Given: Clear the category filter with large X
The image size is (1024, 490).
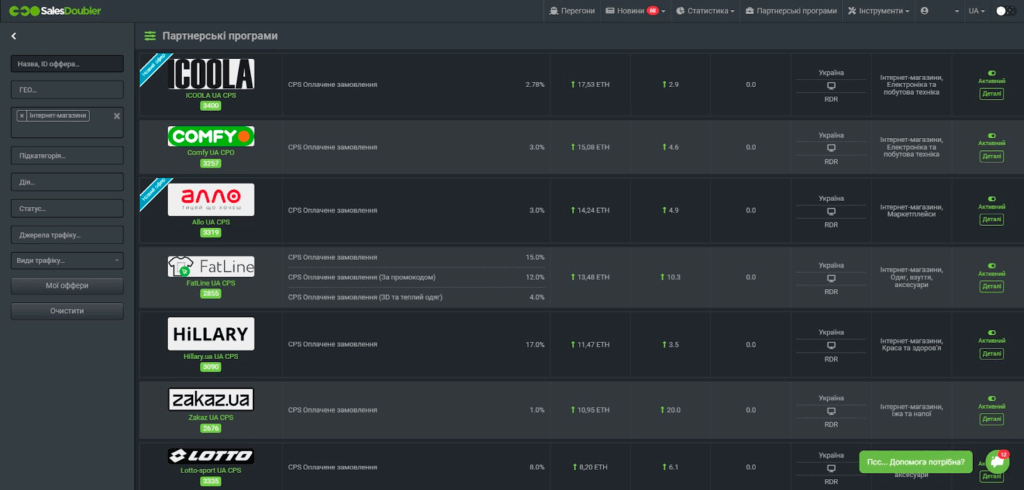Looking at the screenshot, I should tap(116, 116).
